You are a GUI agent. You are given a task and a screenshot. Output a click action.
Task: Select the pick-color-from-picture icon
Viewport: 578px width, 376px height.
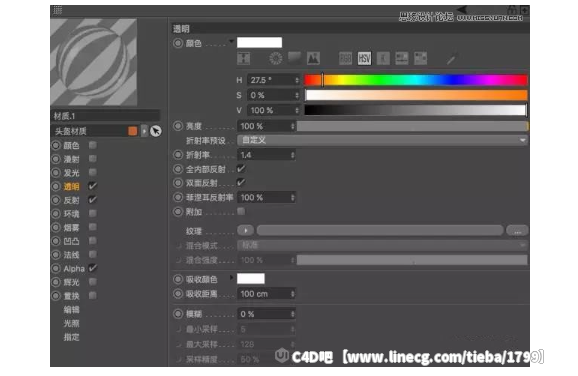[x=313, y=58]
